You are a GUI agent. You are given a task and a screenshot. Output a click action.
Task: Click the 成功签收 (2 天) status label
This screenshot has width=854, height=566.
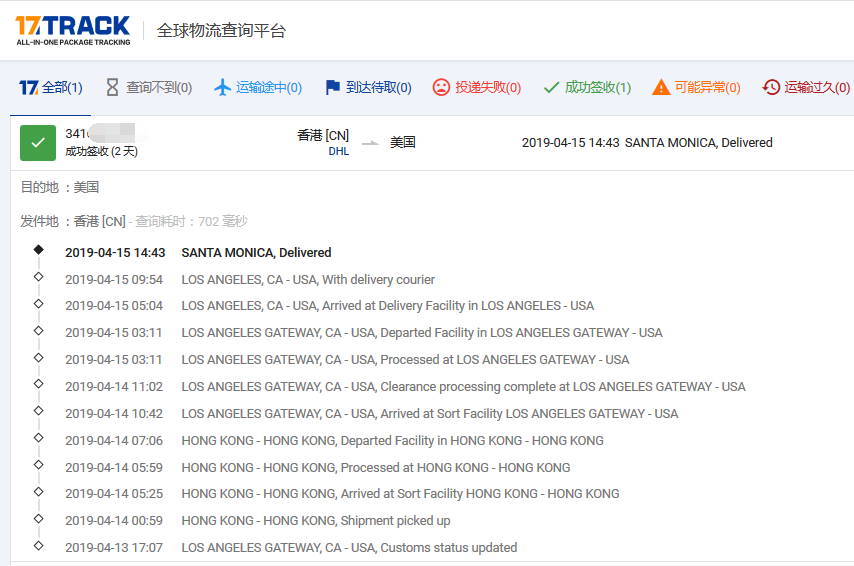click(x=101, y=152)
